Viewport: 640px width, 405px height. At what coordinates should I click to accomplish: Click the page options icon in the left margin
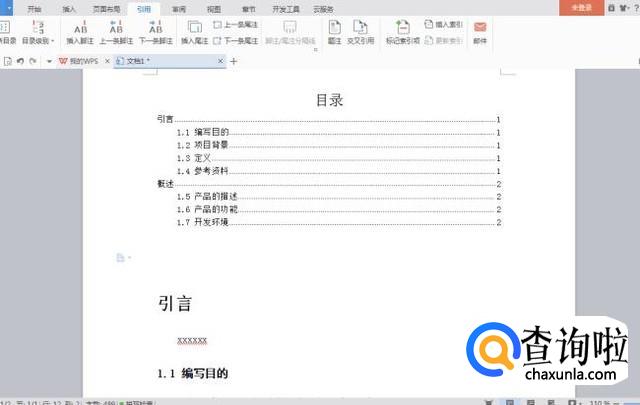click(x=121, y=258)
